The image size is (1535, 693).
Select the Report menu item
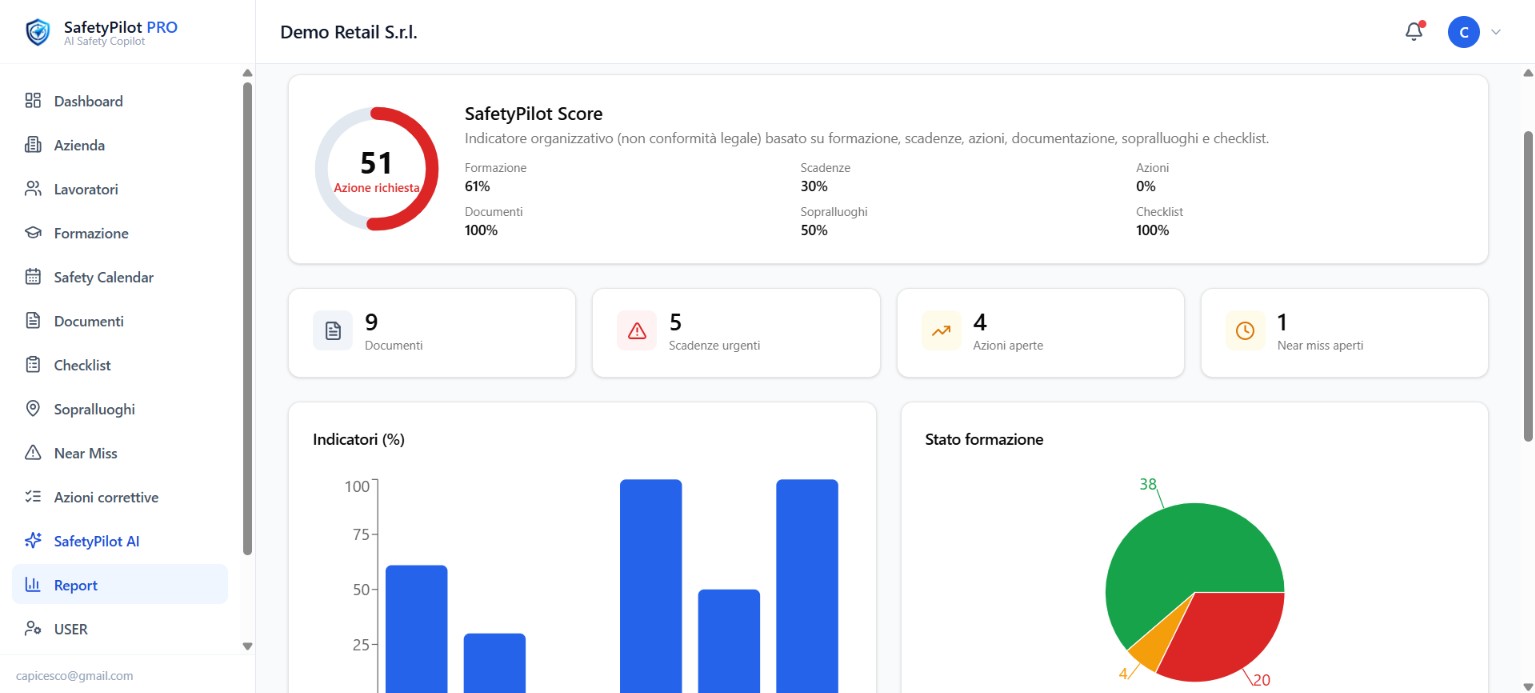(x=120, y=585)
